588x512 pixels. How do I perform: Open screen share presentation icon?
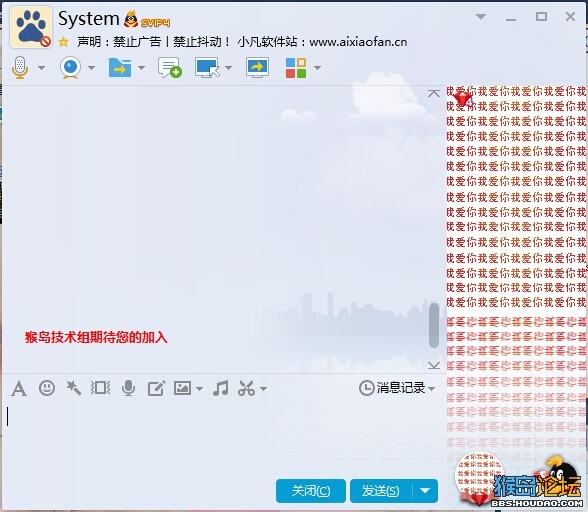[x=257, y=68]
